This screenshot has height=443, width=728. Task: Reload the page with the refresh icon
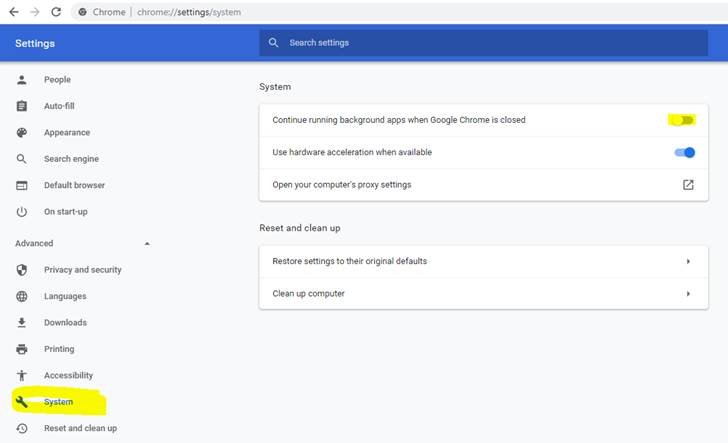(x=56, y=12)
